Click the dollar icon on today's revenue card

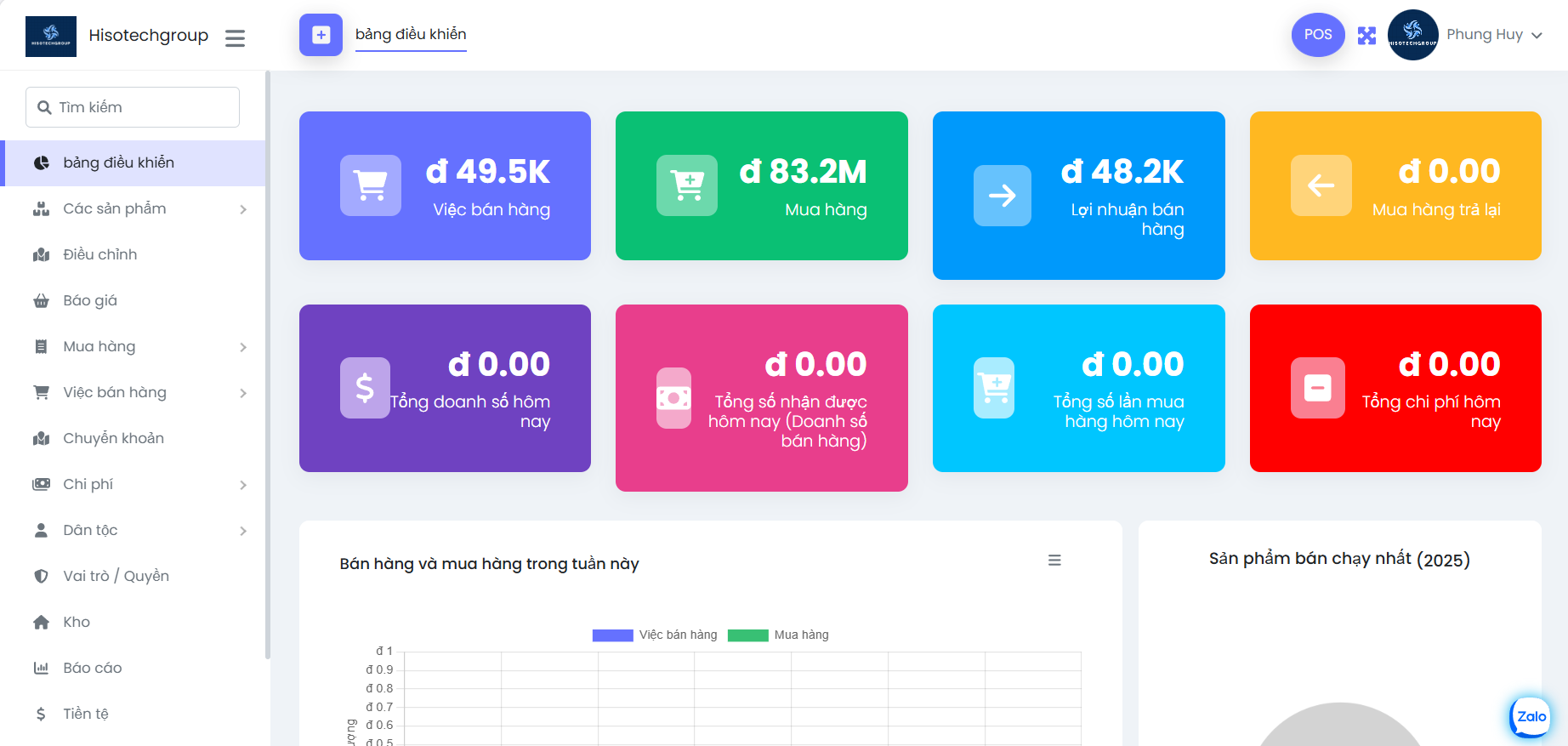365,388
